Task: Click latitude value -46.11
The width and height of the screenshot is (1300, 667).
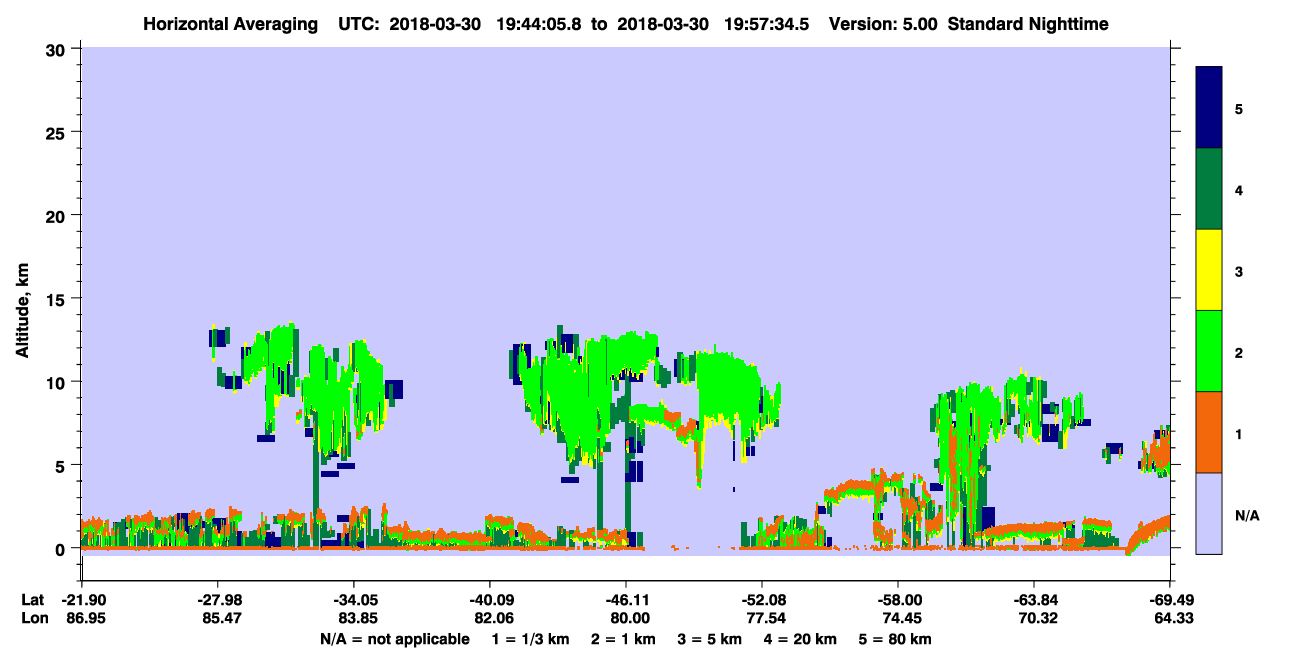Action: (625, 600)
